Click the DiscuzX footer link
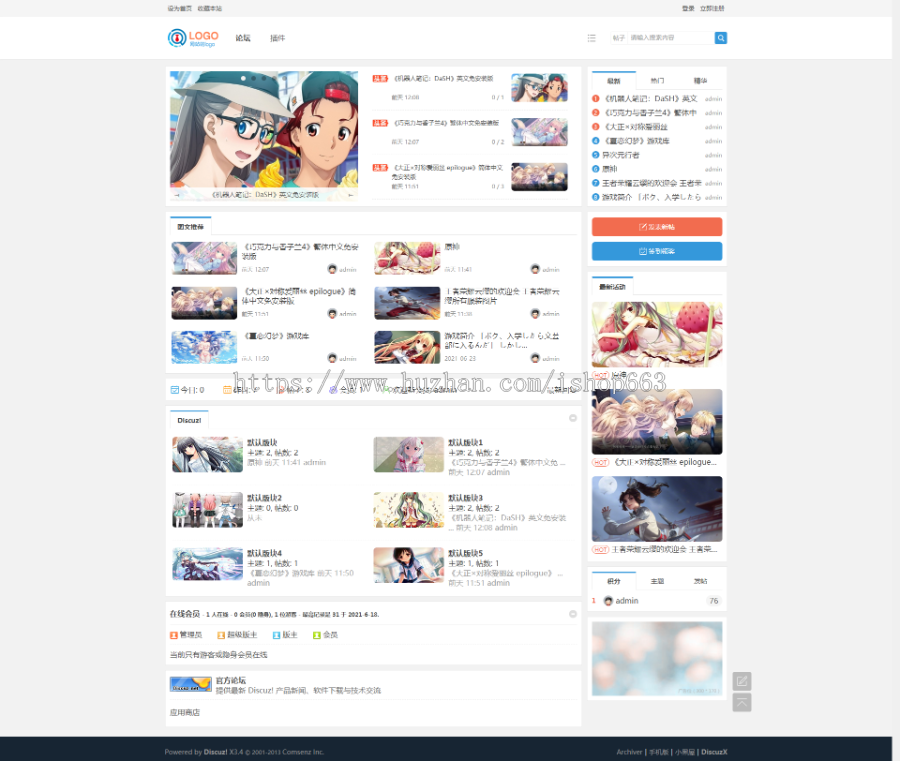The height and width of the screenshot is (761, 900). click(714, 752)
